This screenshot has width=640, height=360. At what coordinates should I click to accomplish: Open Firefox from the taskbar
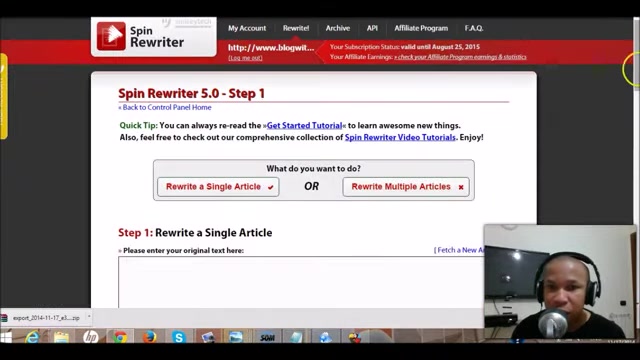point(149,337)
